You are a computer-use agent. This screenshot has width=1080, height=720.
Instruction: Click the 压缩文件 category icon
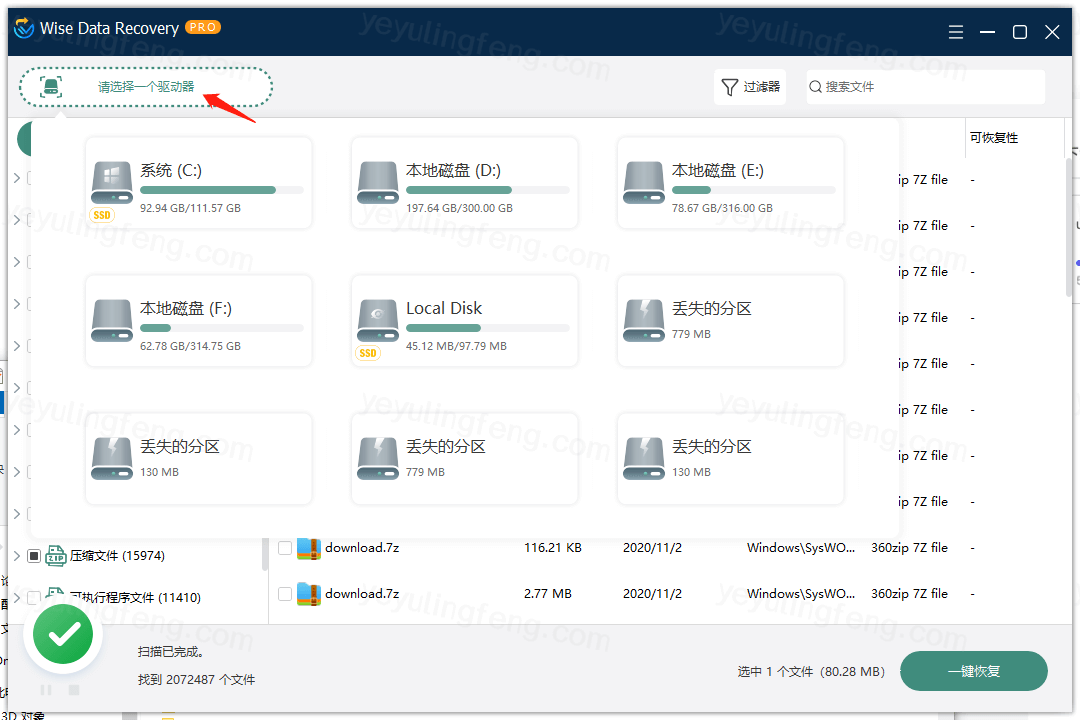pos(55,555)
